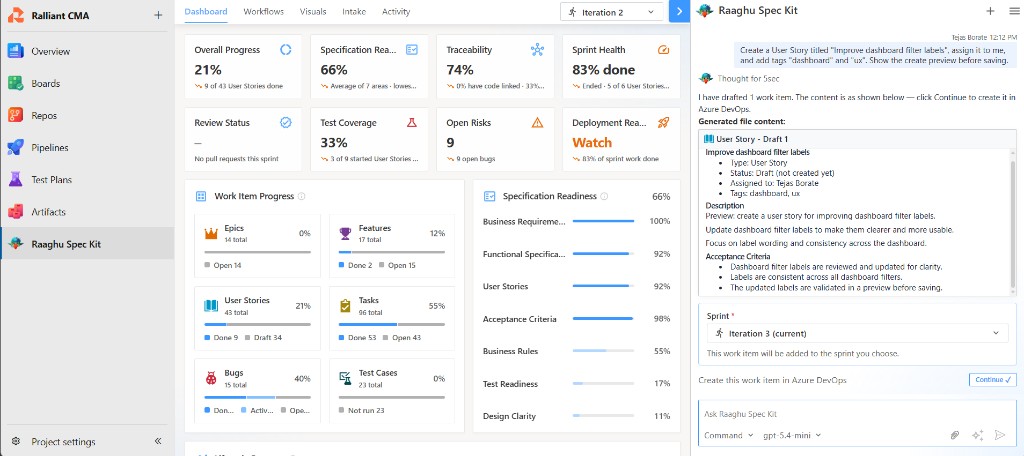Switch to the Activity tab
Screen dimensions: 1024x456
coord(396,11)
